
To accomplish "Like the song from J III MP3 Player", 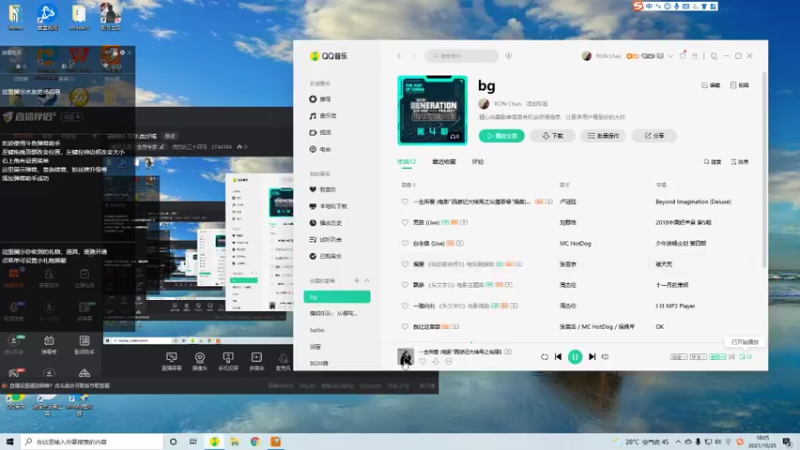I will (x=405, y=306).
